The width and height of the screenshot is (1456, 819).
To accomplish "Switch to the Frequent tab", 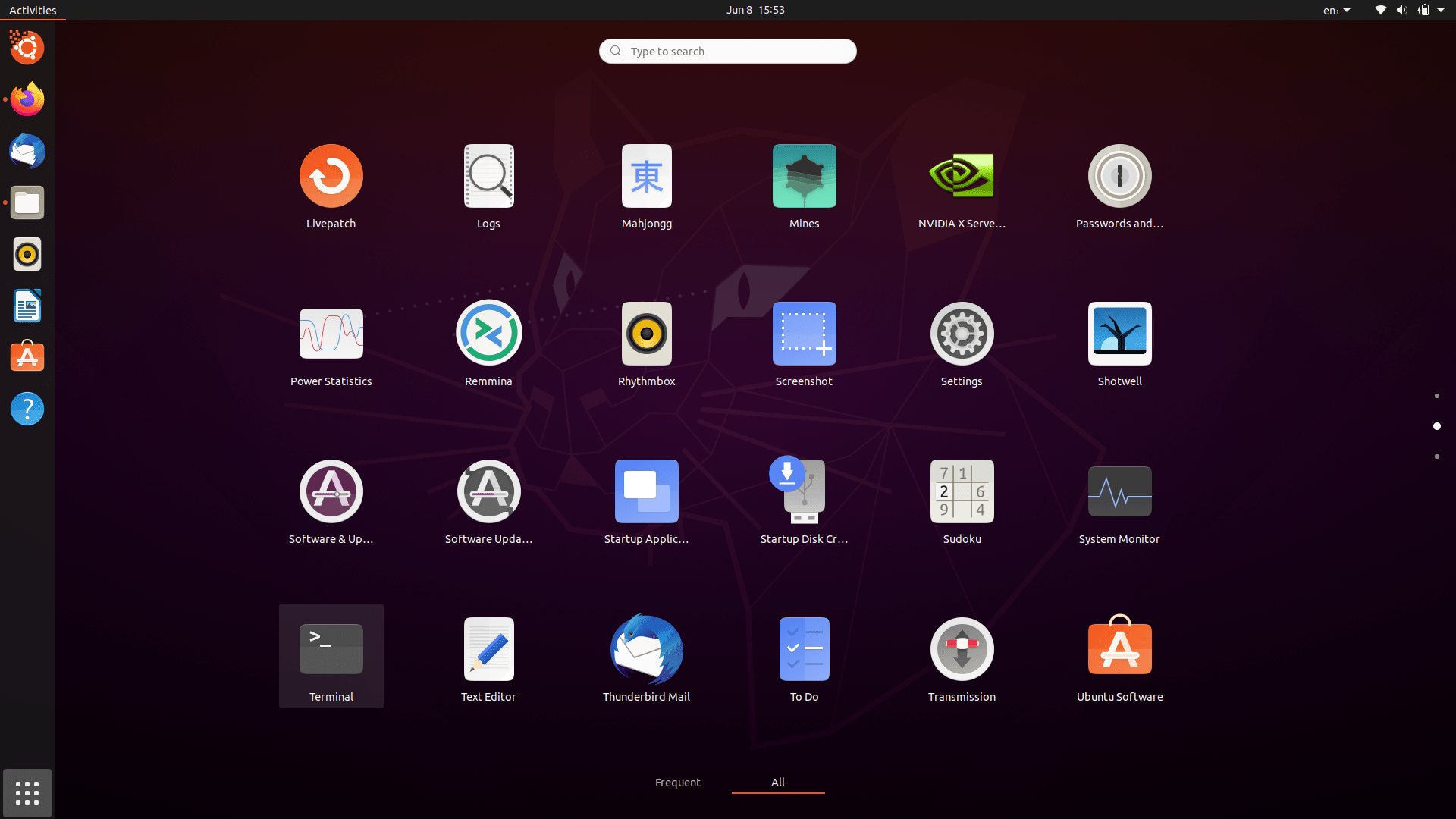I will [677, 783].
